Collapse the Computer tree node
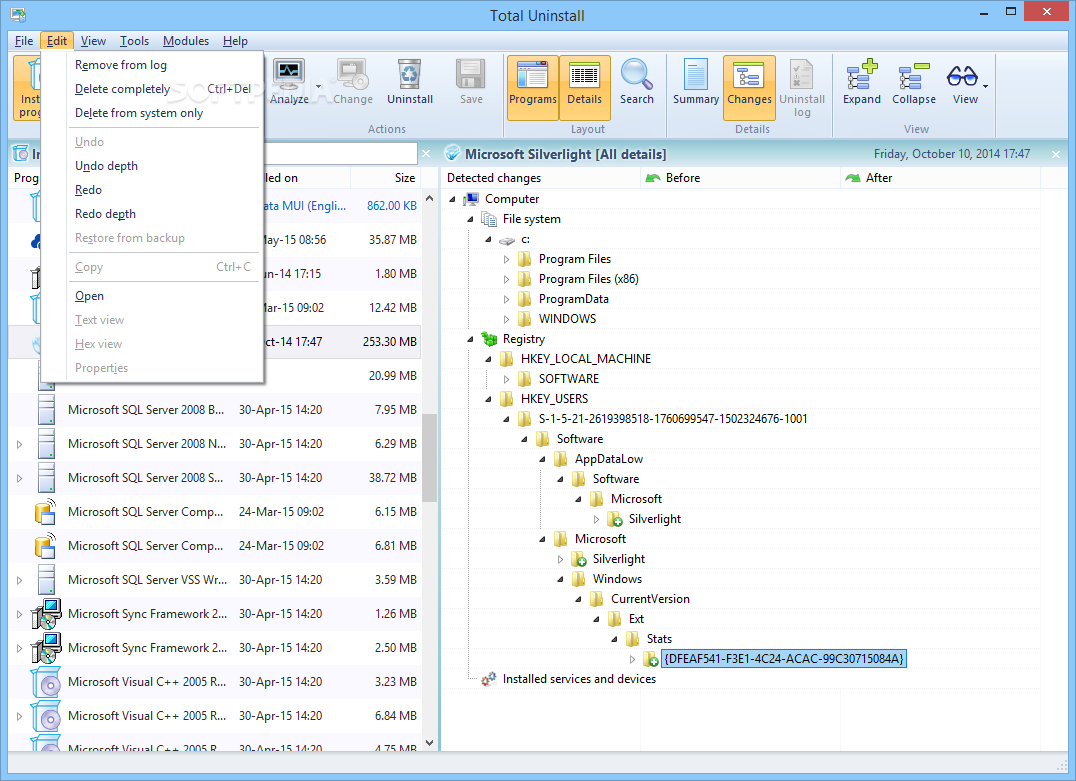 click(x=452, y=199)
